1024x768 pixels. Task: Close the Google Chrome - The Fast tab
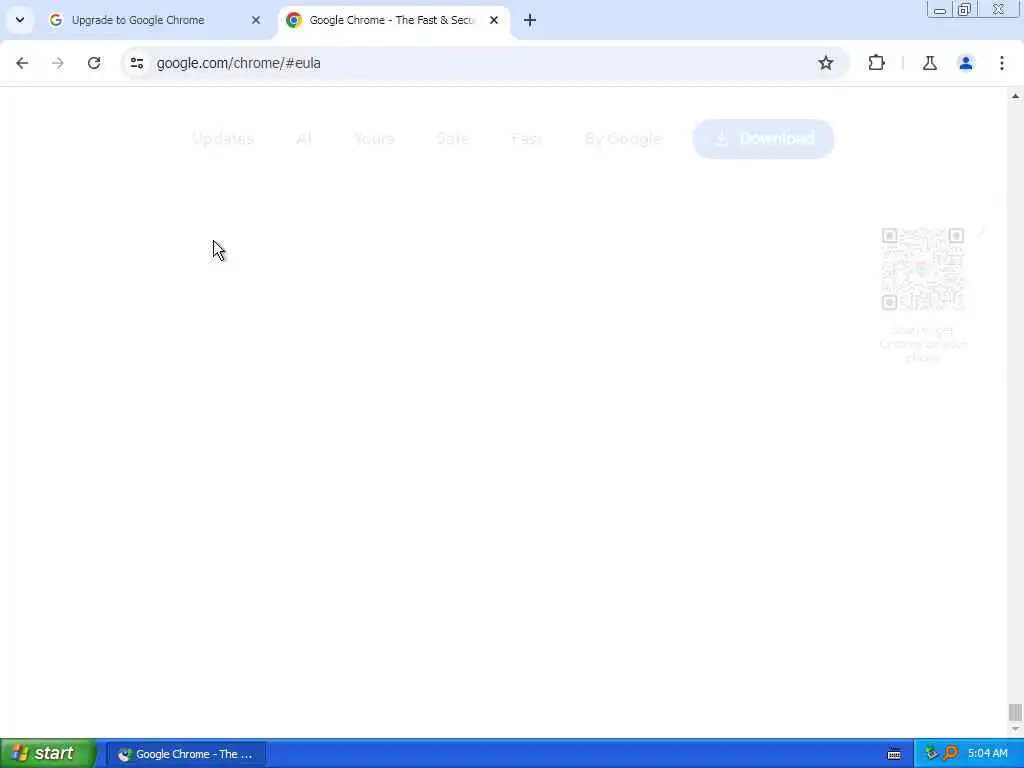[x=494, y=20]
